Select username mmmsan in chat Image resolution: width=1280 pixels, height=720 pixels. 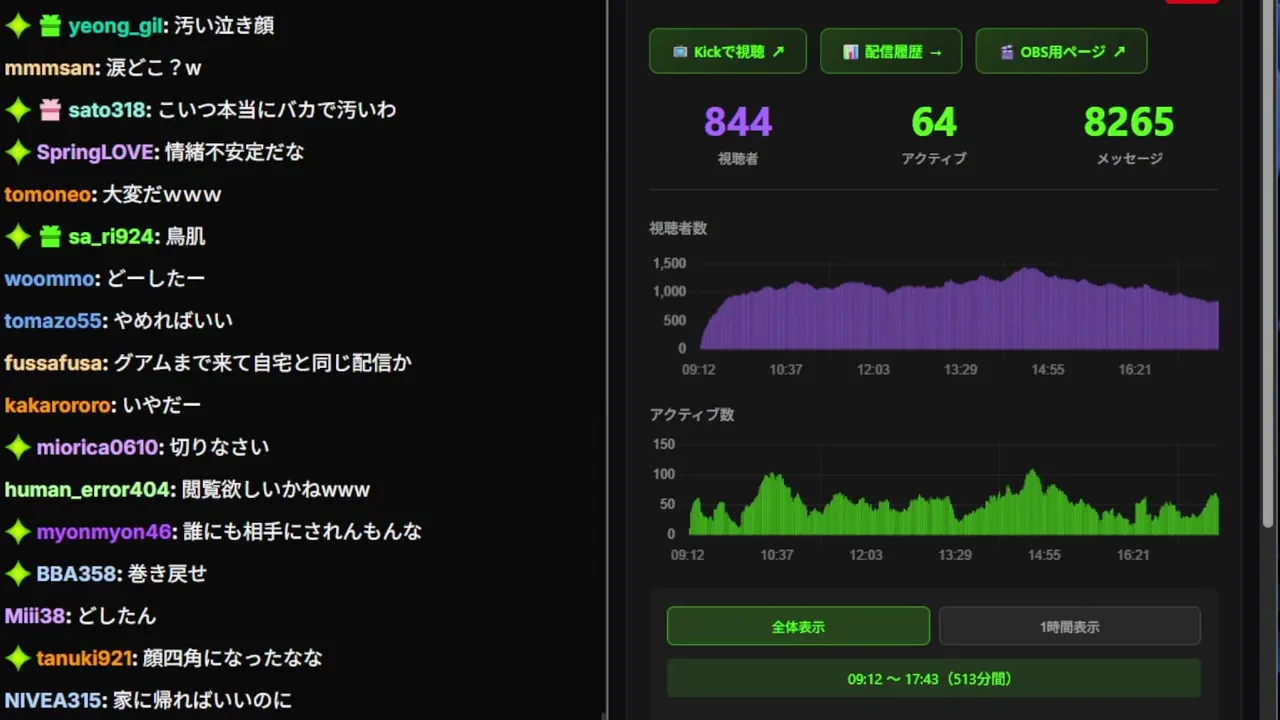51,68
